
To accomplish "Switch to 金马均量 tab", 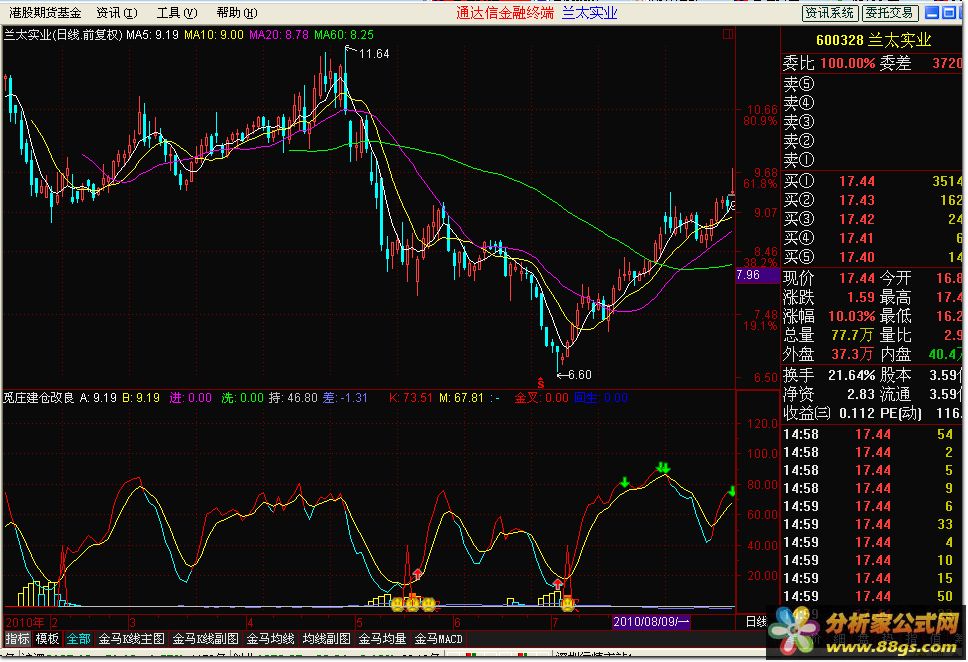I will click(383, 639).
